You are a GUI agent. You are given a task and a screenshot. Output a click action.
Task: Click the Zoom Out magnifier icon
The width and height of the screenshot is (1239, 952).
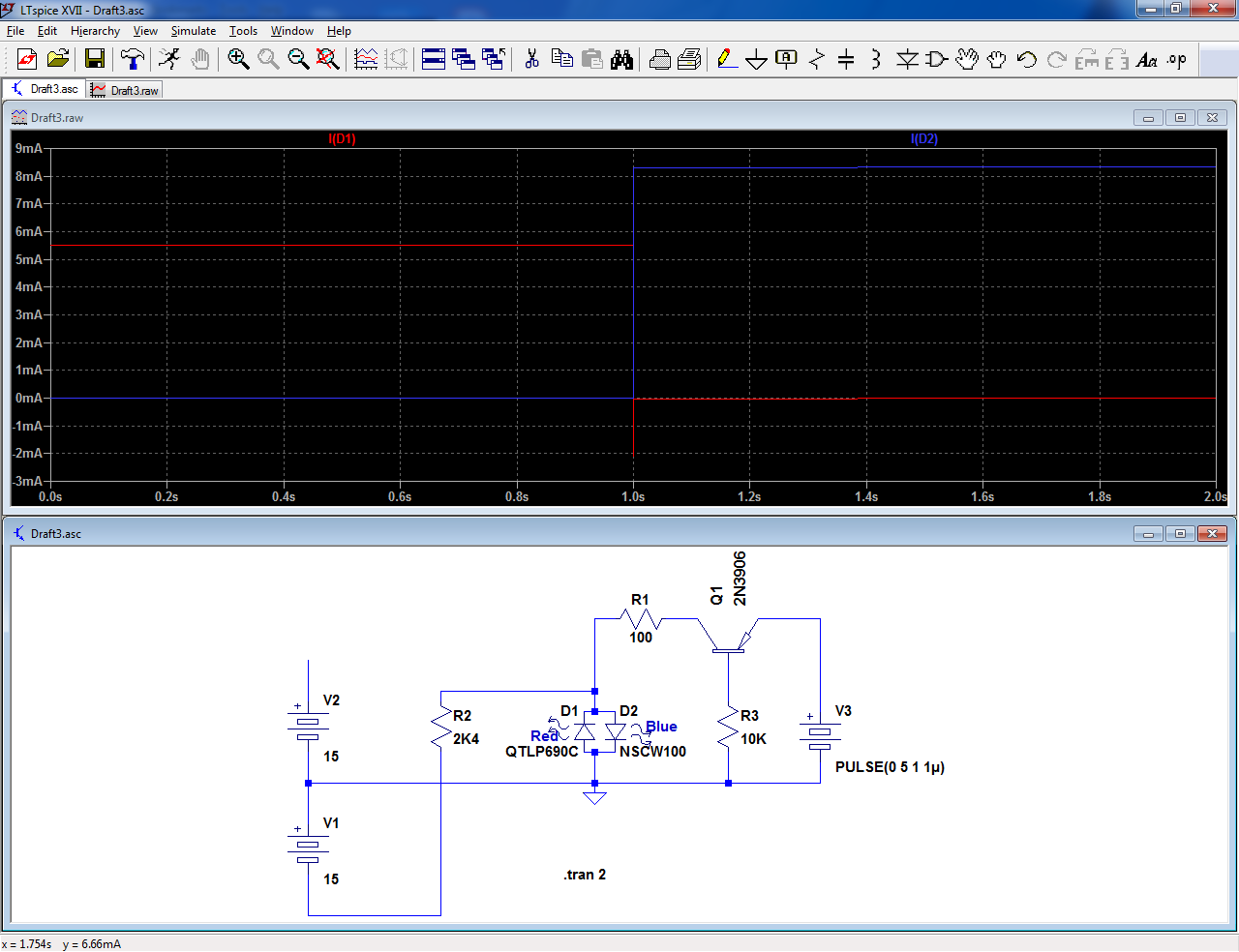(298, 59)
